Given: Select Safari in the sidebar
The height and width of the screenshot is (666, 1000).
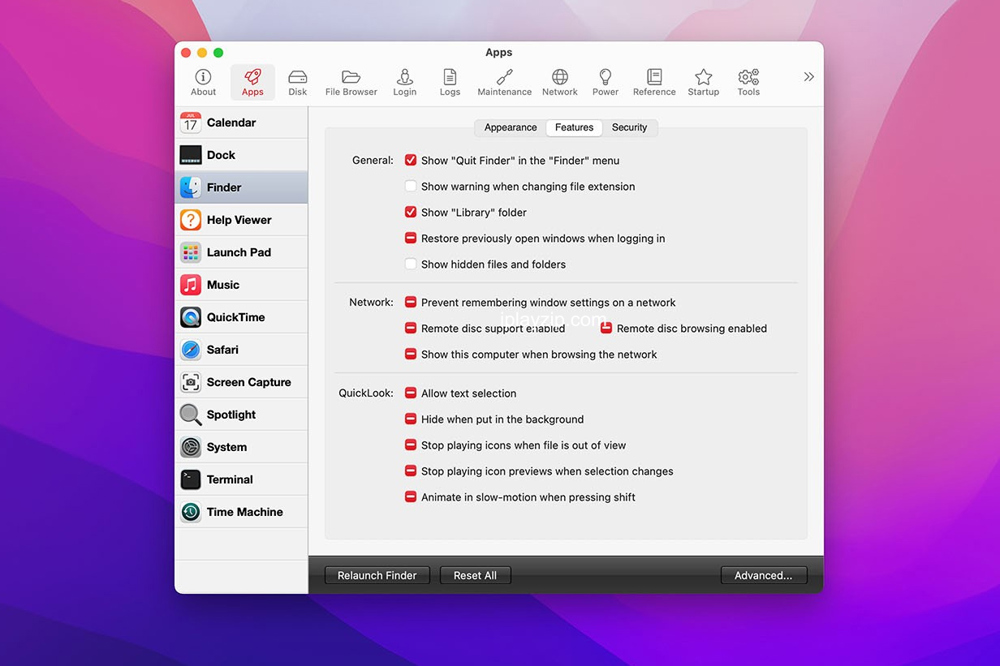Looking at the screenshot, I should pos(241,350).
